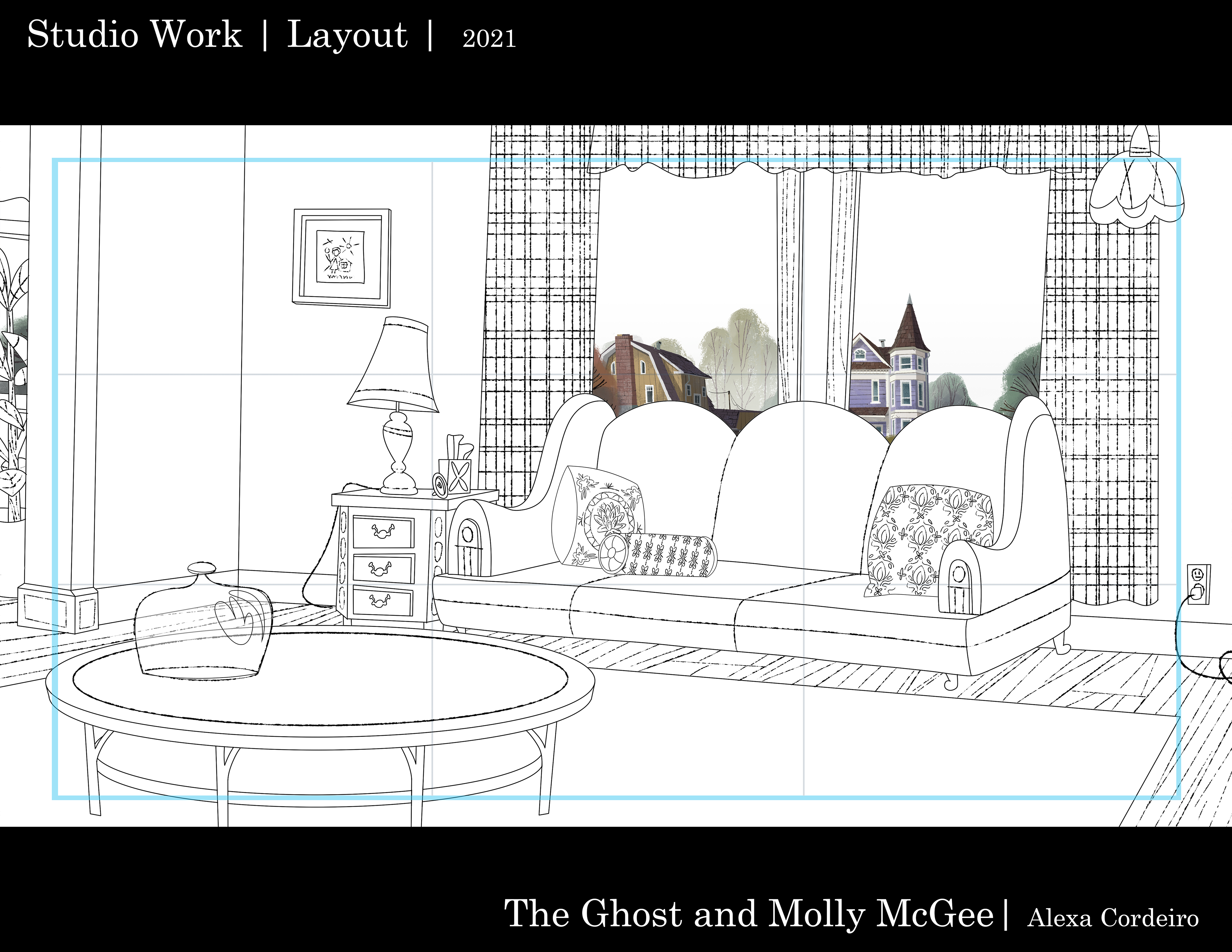Click the bottom drawer of the nightstand

tap(383, 602)
